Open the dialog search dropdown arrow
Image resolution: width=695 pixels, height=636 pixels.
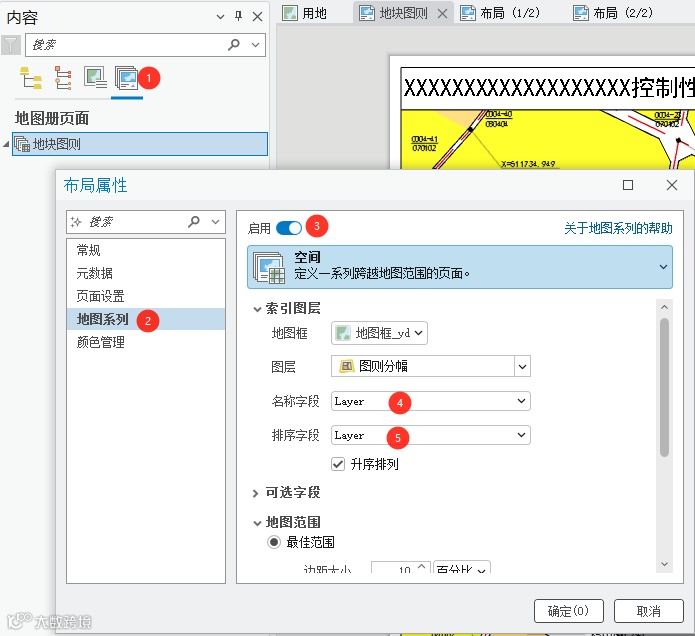point(216,222)
